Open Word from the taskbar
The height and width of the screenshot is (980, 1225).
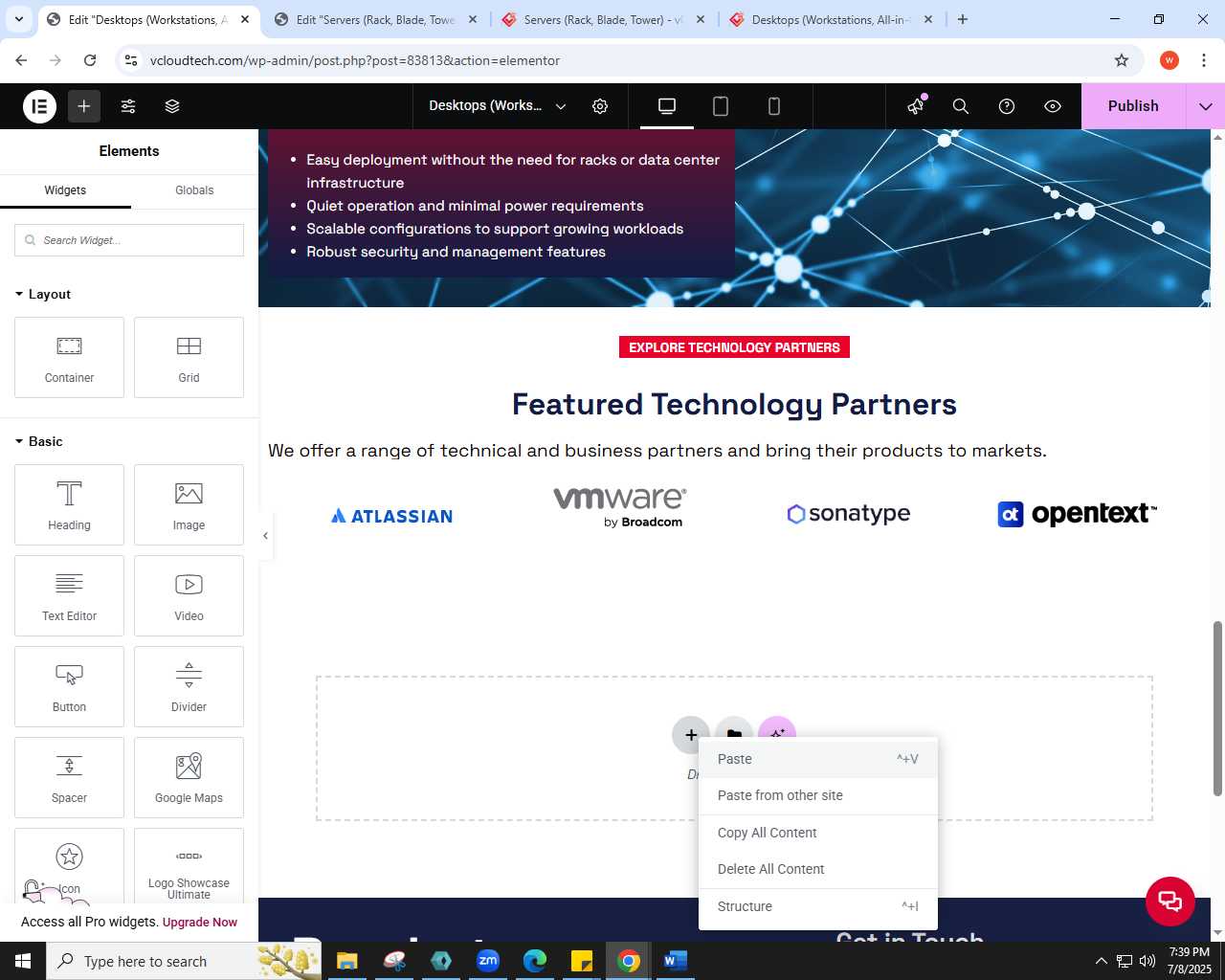(x=676, y=961)
